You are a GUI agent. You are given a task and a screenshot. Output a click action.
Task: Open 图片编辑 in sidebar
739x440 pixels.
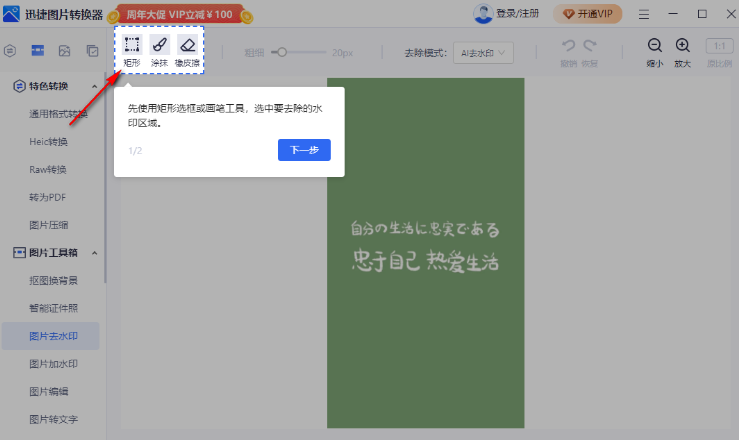coord(49,392)
